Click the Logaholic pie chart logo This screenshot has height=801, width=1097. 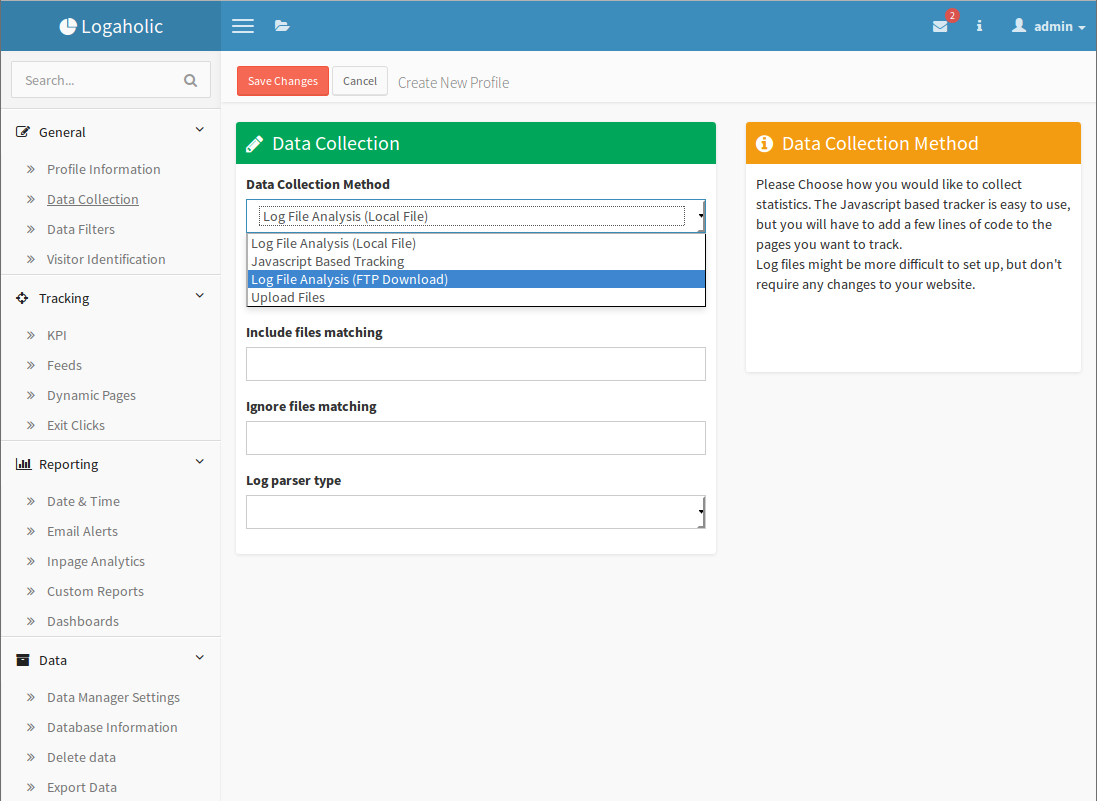tap(68, 27)
